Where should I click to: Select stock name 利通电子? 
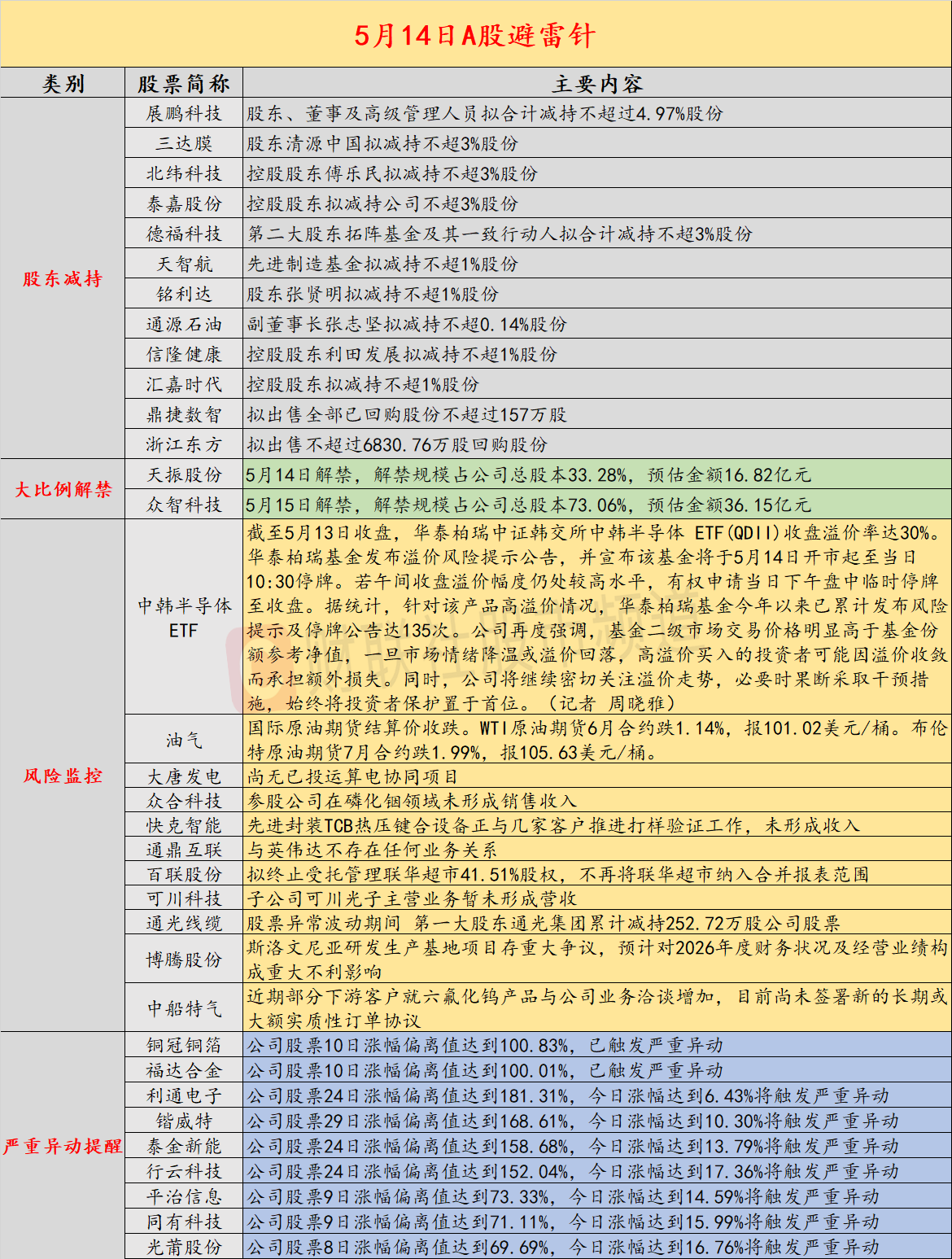[184, 1095]
